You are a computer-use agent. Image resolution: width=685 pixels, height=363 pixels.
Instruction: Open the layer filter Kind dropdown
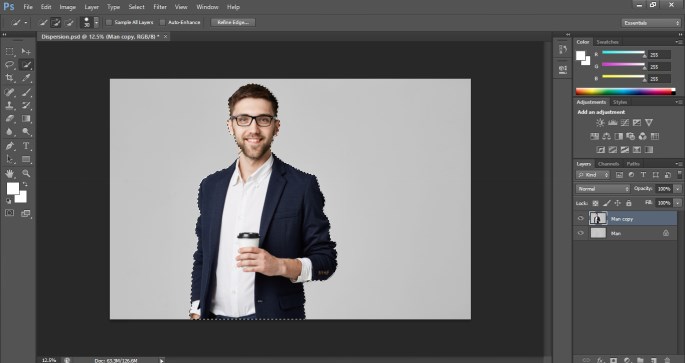pos(593,175)
